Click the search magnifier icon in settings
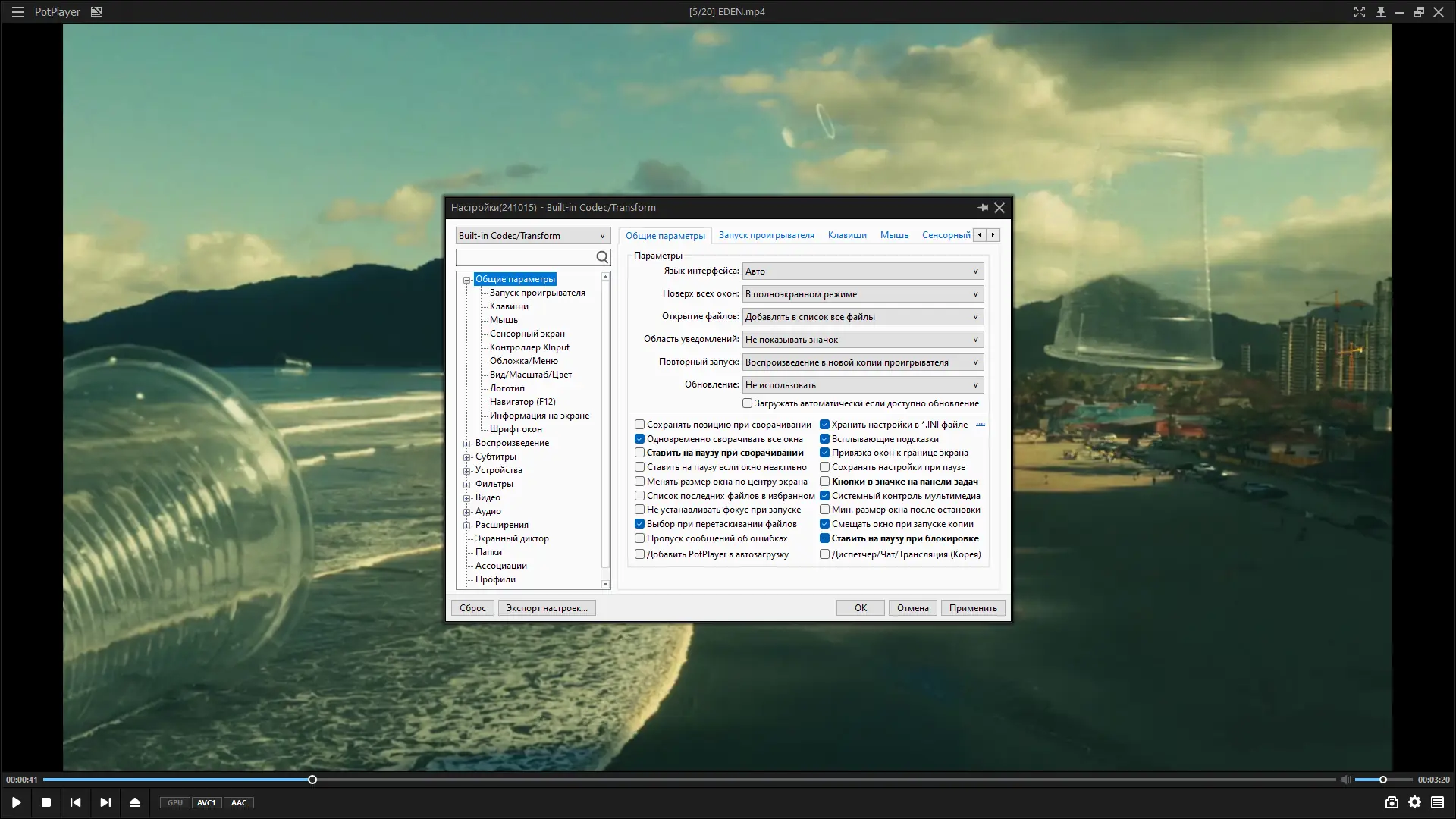This screenshot has width=1456, height=819. point(602,257)
